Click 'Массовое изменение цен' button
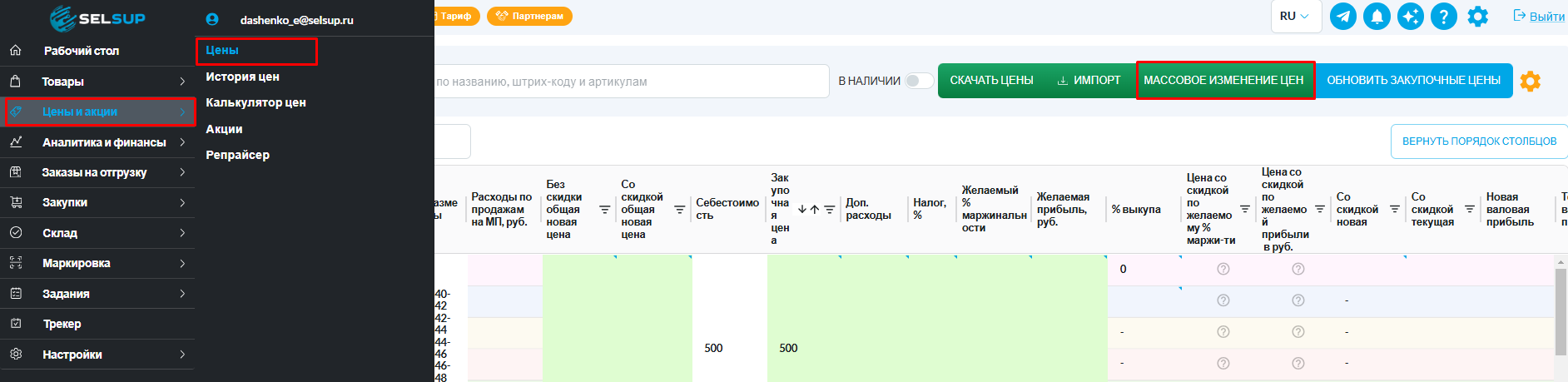The height and width of the screenshot is (382, 1568). [1224, 81]
